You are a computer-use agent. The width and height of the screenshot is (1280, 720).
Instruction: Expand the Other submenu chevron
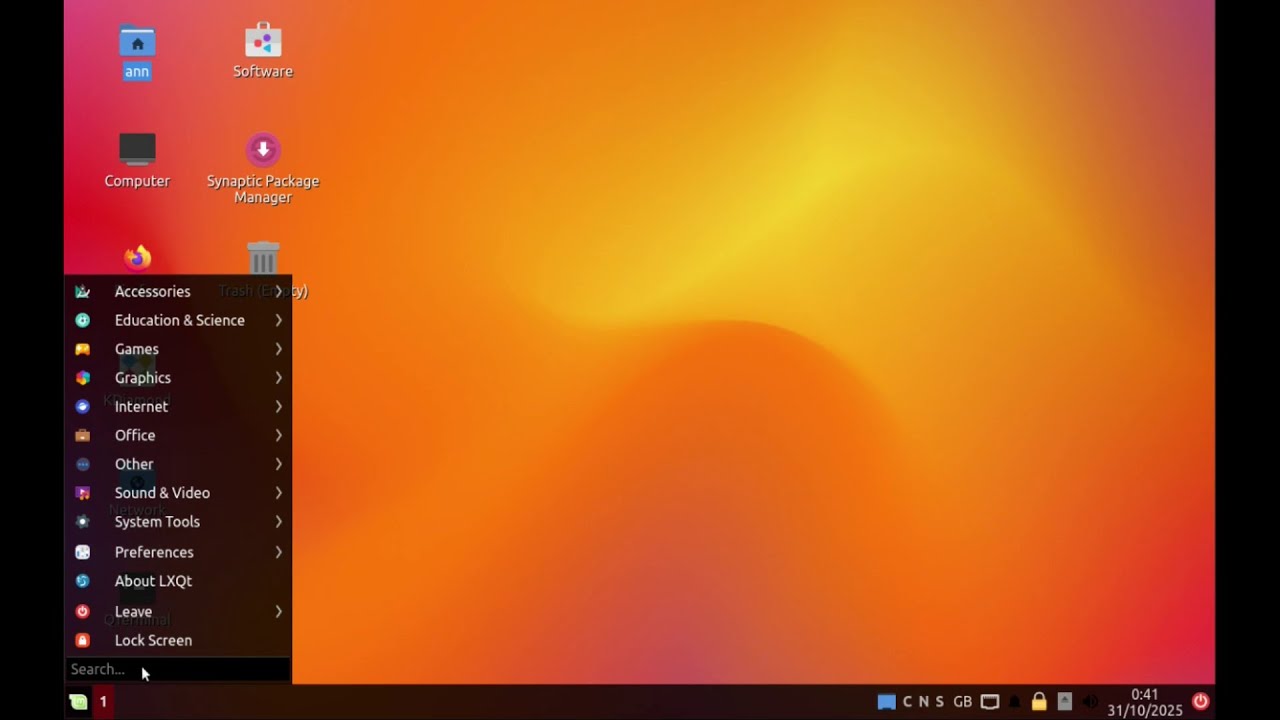pos(279,464)
